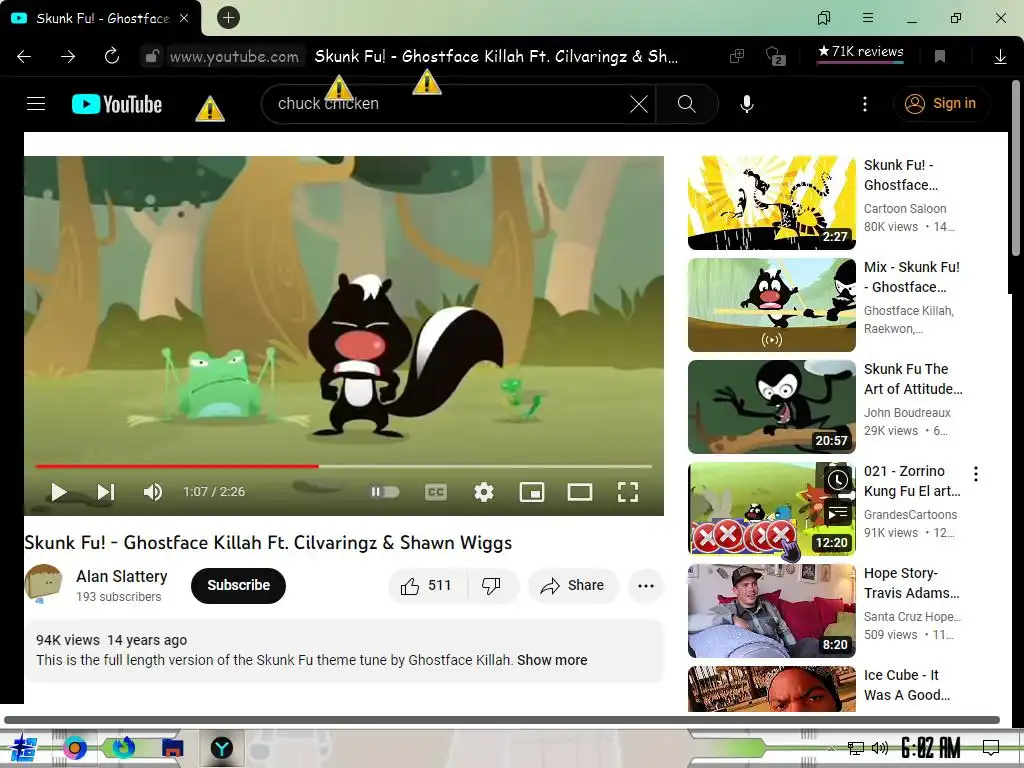Go back to the previous page
1024x768 pixels.
(24, 57)
